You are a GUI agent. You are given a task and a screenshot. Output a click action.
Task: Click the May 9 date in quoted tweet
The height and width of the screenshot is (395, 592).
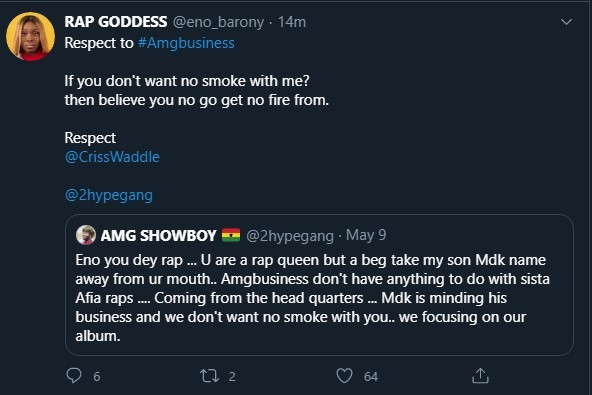[x=366, y=235]
